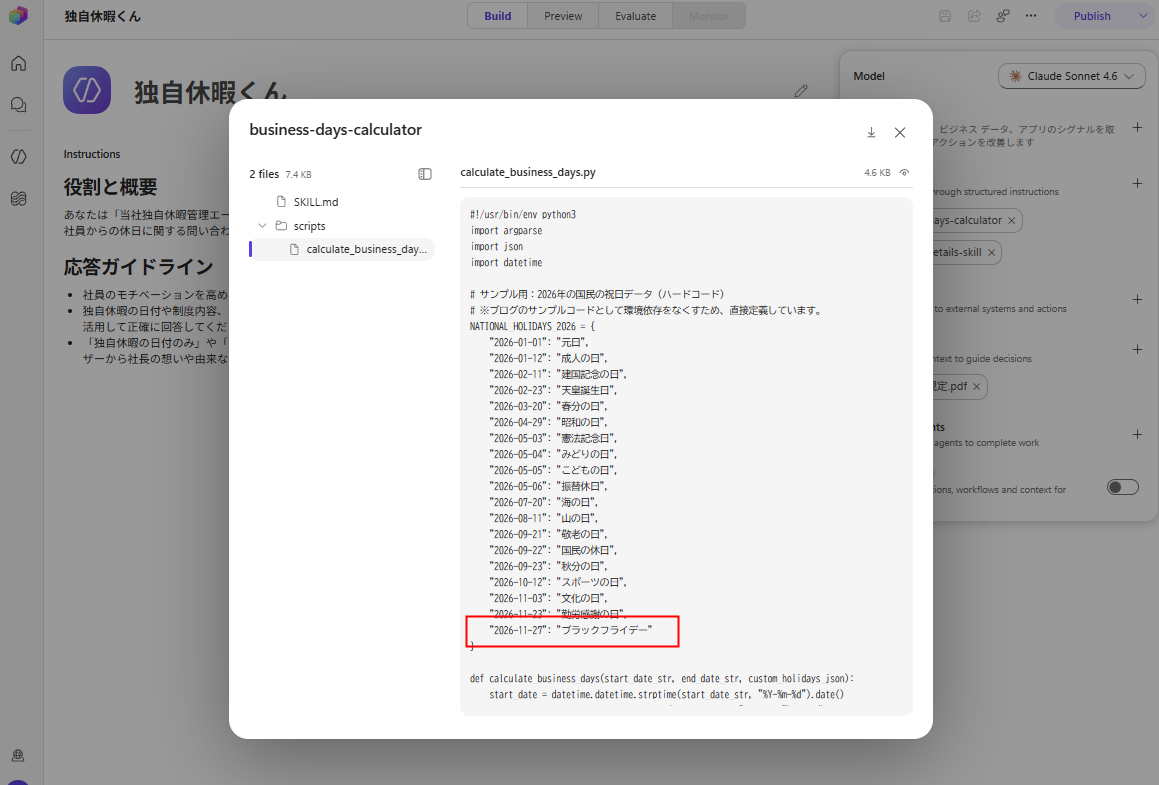The image size is (1159, 785).
Task: Click the 応答ガイドライン heading
Action: point(138,266)
